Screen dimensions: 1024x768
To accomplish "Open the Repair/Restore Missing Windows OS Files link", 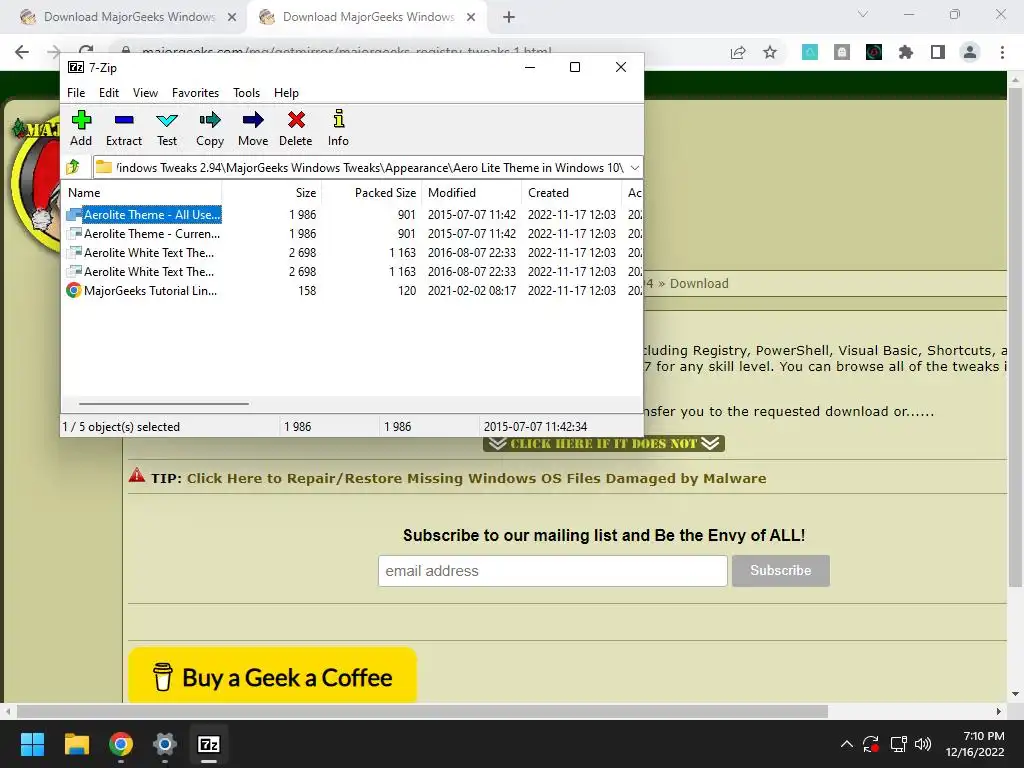I will coord(476,478).
